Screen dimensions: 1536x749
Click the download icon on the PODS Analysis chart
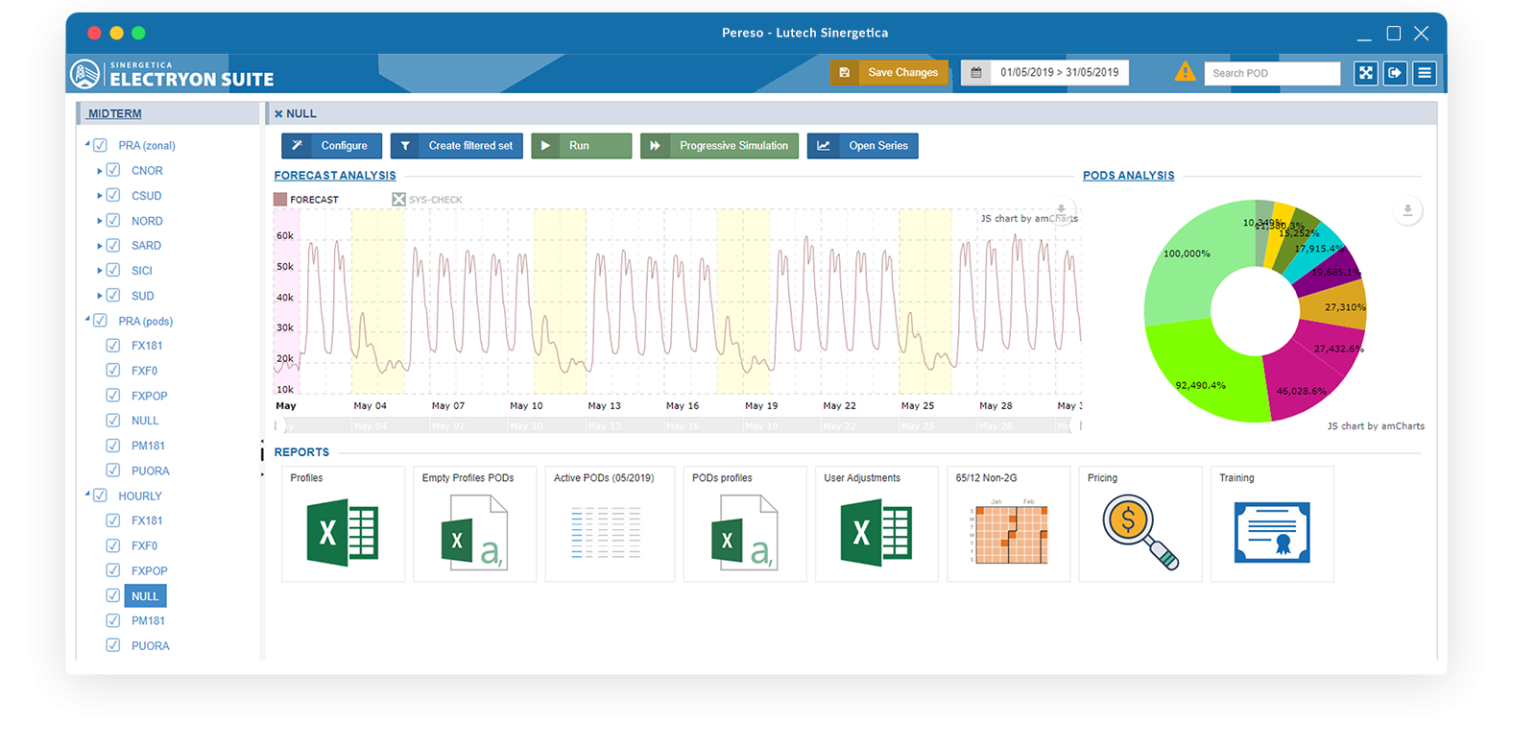pos(1407,210)
